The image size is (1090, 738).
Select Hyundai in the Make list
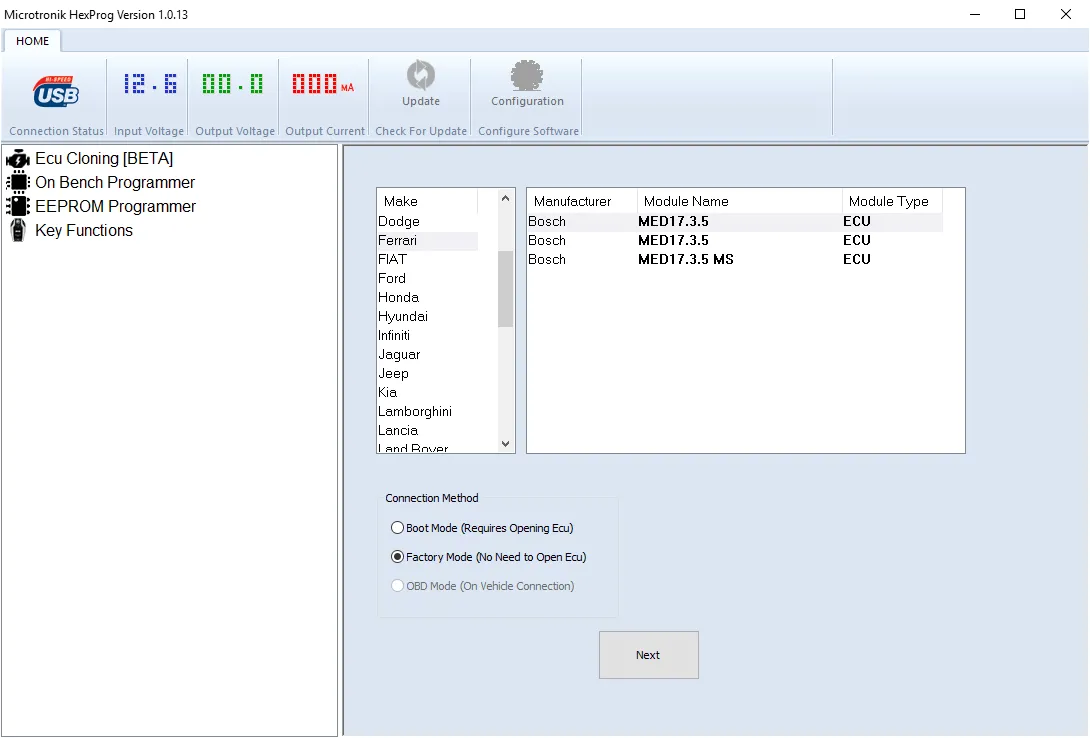click(428, 316)
